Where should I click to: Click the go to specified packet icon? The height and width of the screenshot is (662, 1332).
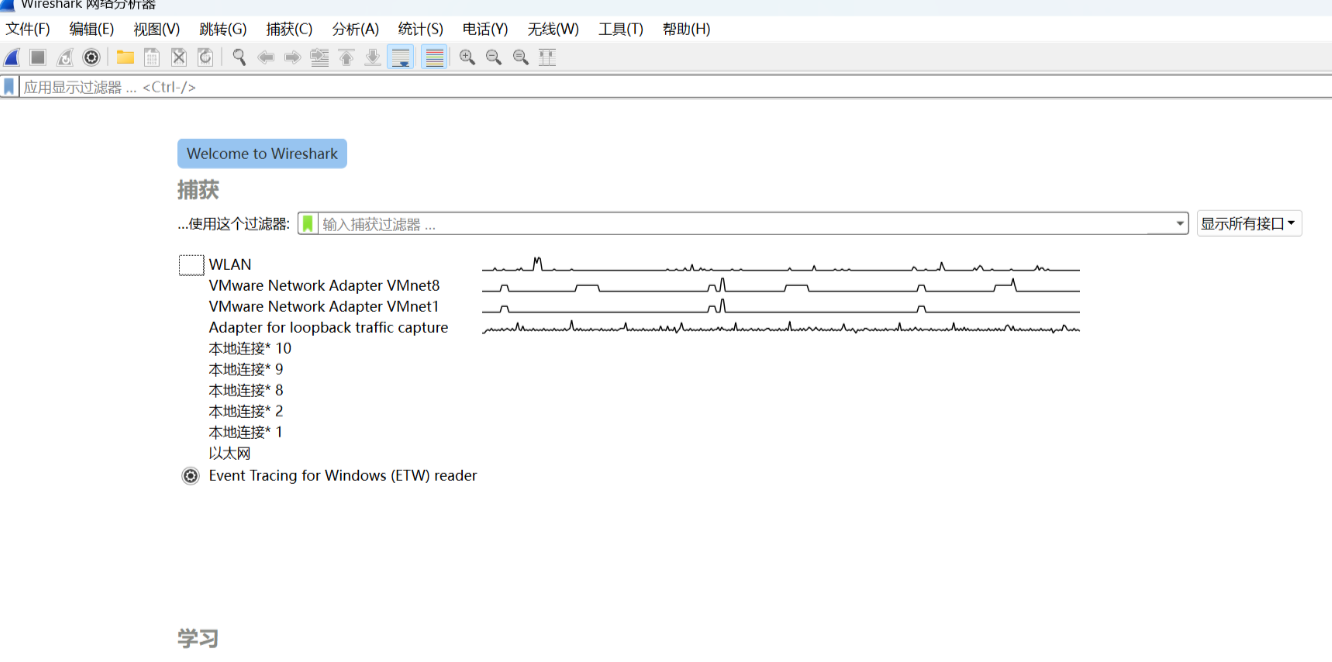pos(320,57)
